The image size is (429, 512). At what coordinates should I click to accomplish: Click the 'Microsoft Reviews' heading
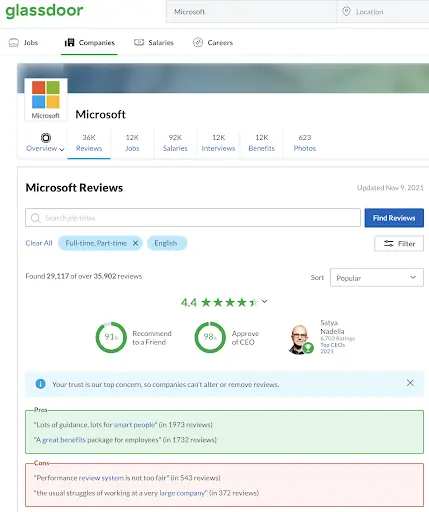(74, 188)
